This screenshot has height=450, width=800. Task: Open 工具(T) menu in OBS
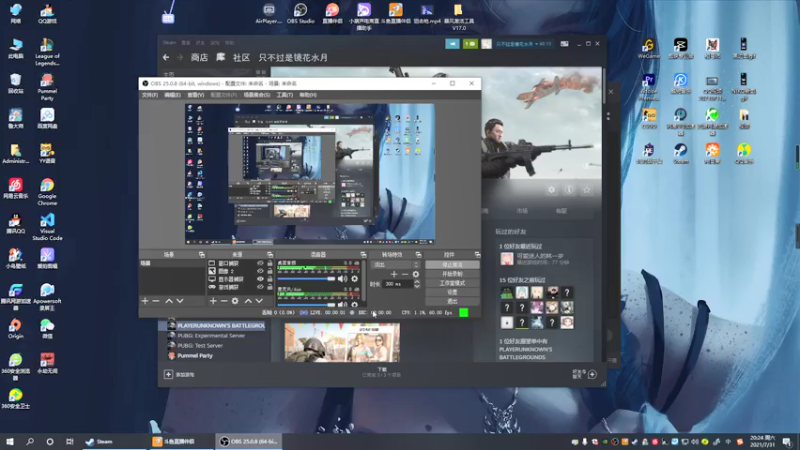(x=285, y=95)
